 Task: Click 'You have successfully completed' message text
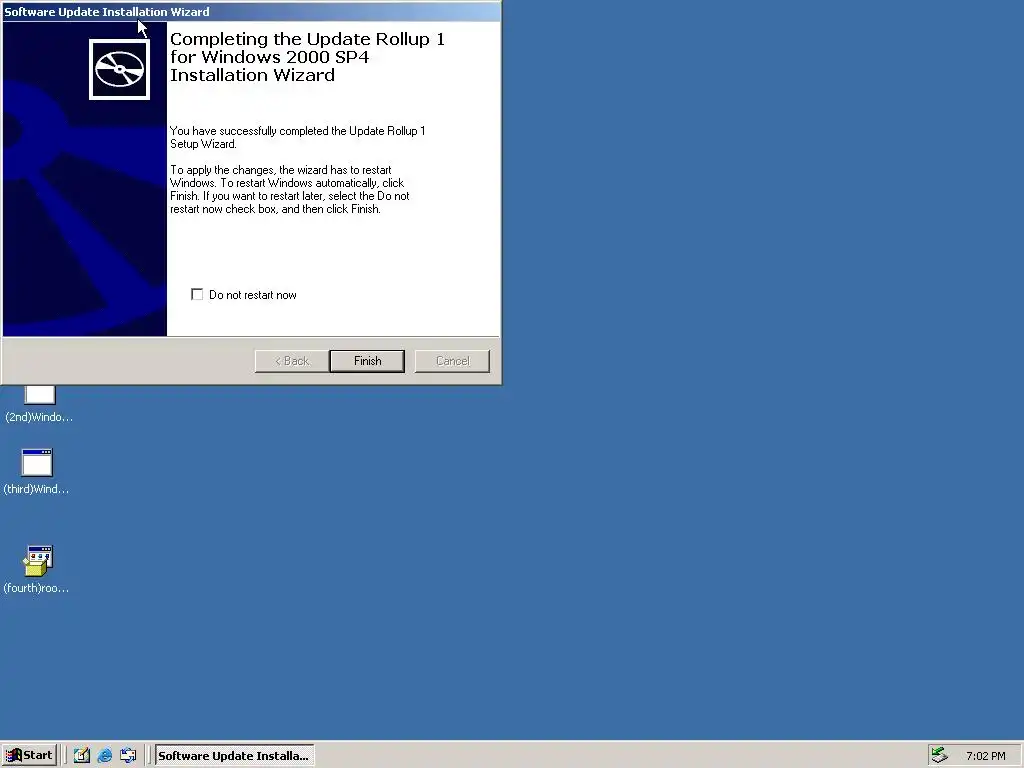(x=298, y=137)
